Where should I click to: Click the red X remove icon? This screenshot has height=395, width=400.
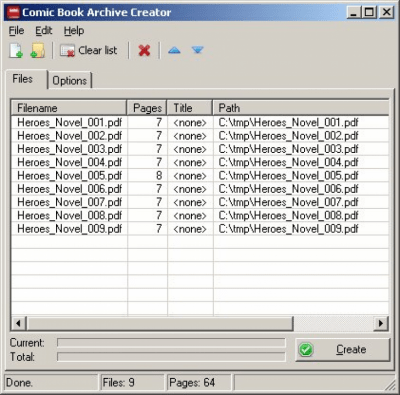pos(144,51)
